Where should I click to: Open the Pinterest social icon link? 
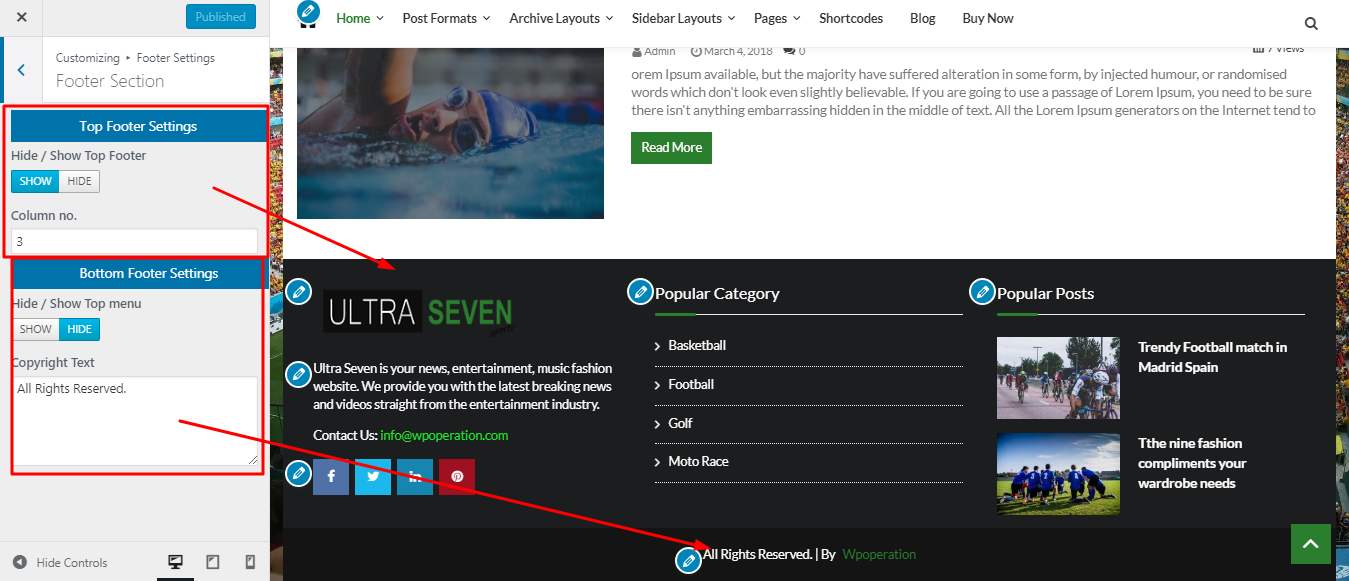click(x=457, y=477)
